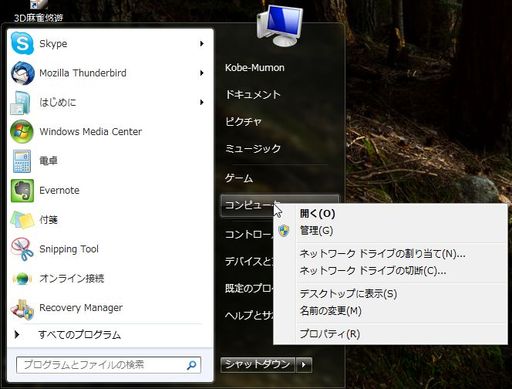Click the すべてのプログラム label
Viewport: 512px width, 389px height.
coord(80,334)
